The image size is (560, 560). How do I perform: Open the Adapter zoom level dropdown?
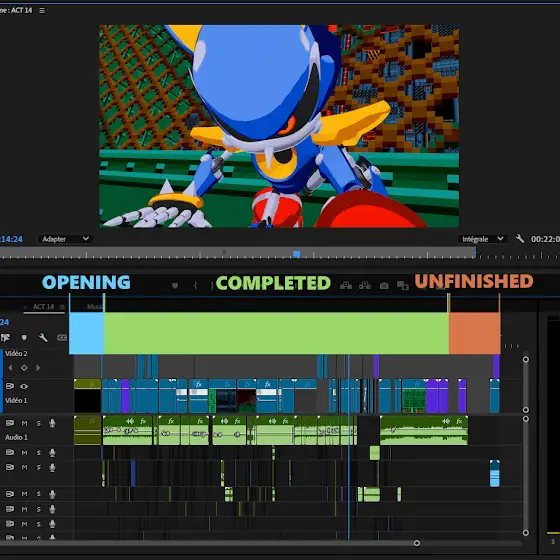click(65, 239)
